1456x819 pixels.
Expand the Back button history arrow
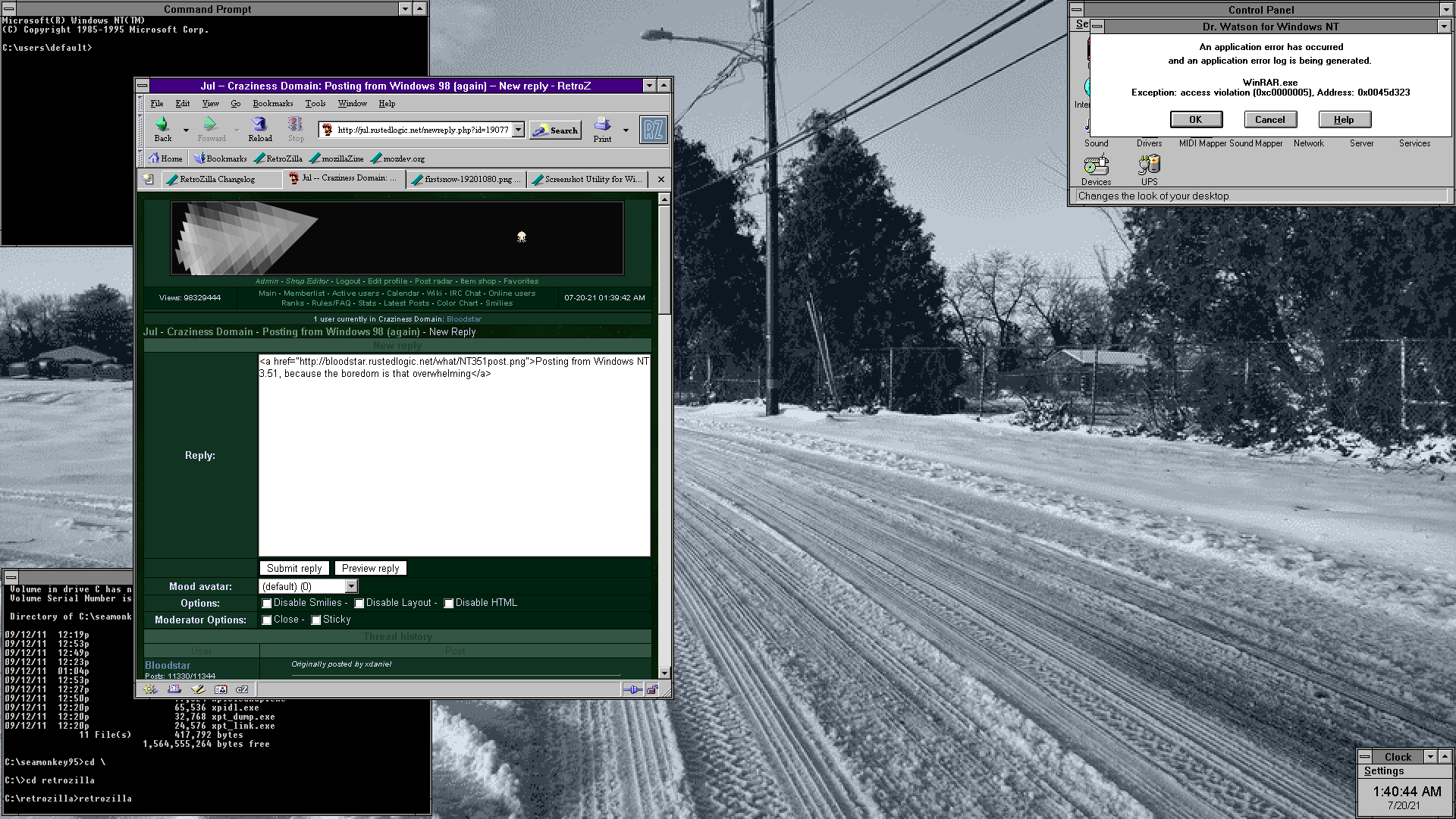click(x=186, y=130)
